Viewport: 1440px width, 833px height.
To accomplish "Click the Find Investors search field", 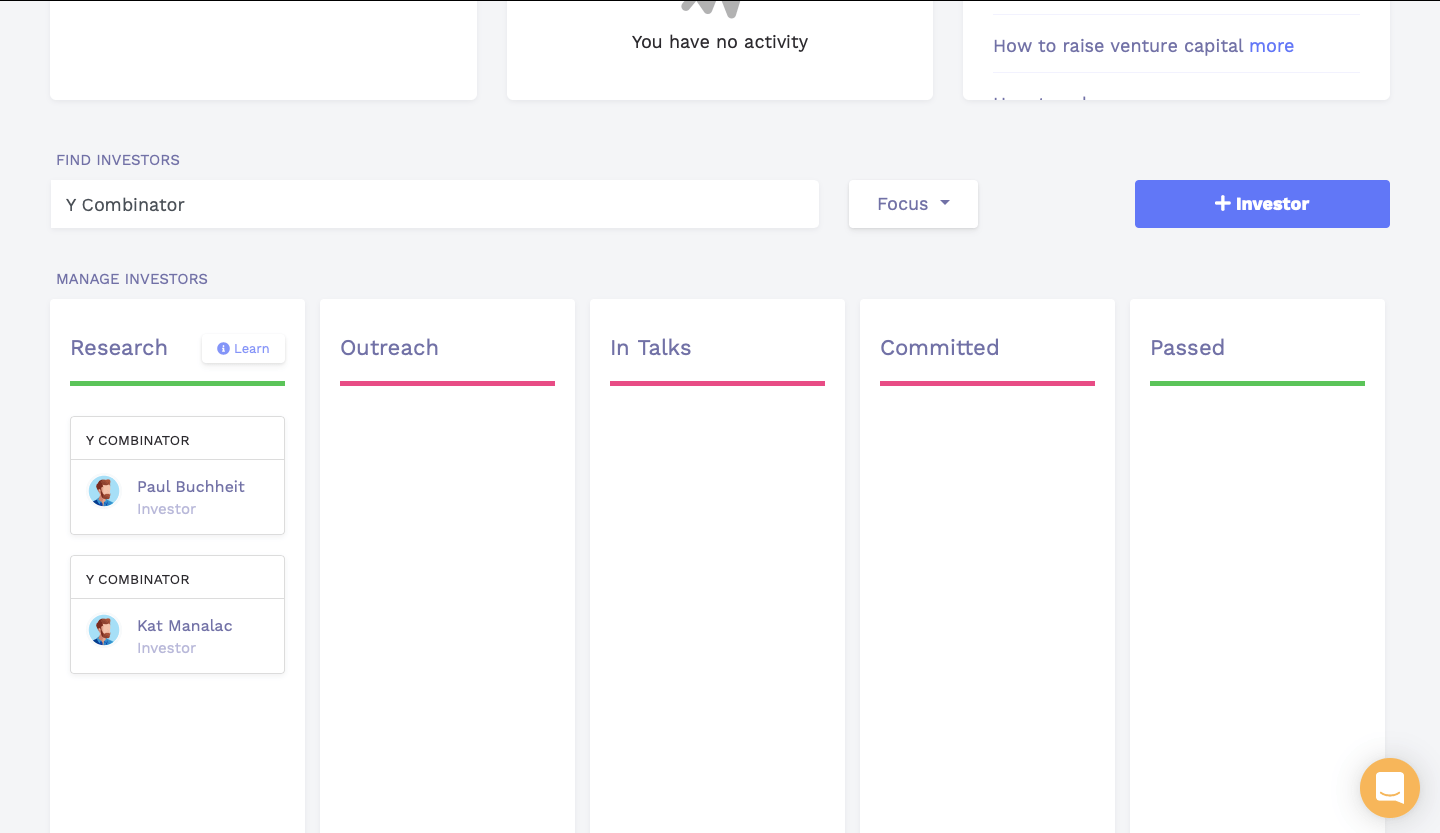I will pyautogui.click(x=435, y=204).
